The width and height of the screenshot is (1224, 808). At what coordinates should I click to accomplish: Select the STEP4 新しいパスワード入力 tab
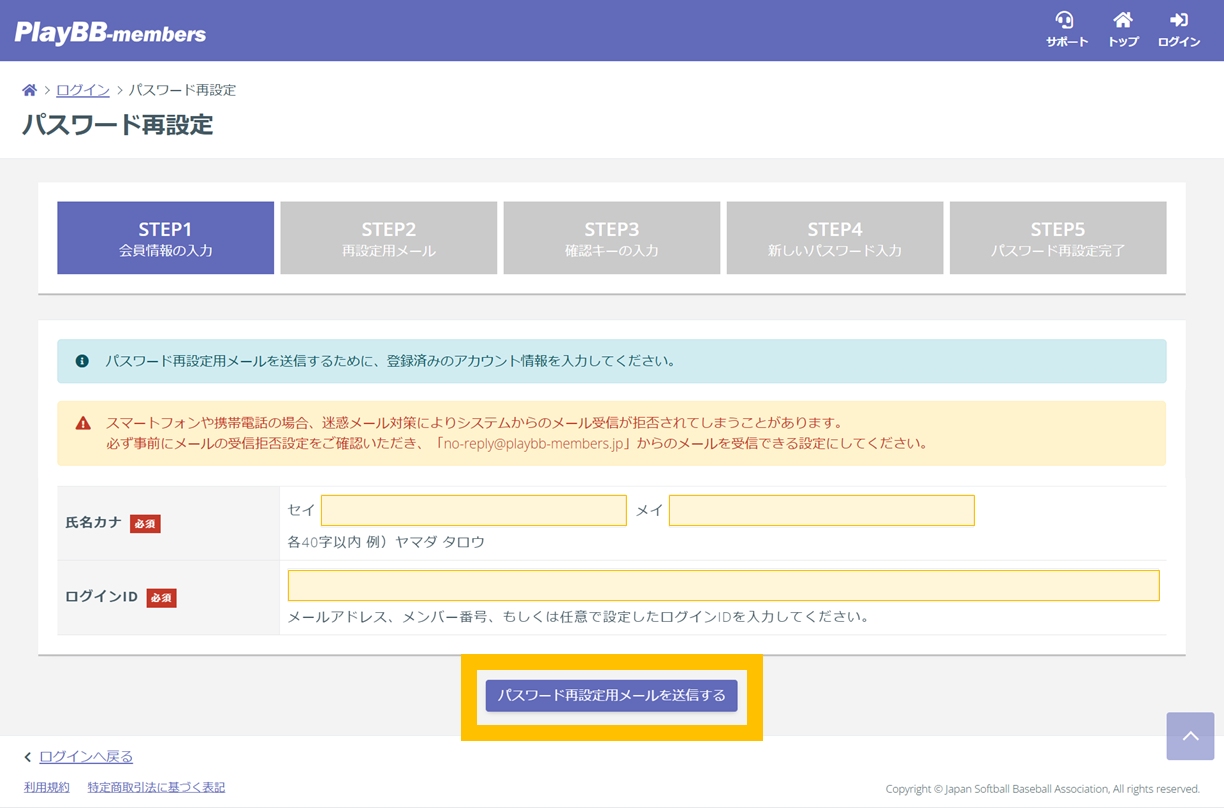coord(834,238)
